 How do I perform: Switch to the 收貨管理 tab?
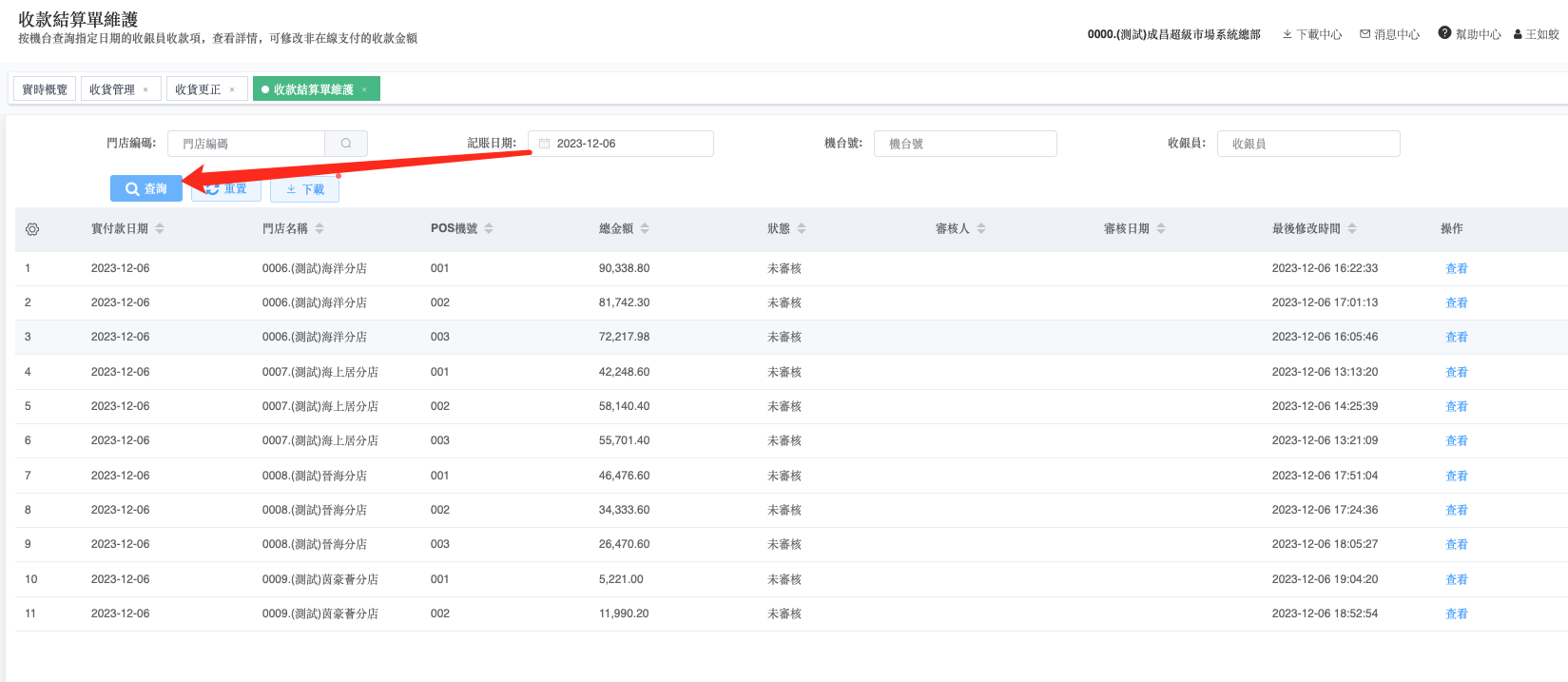click(x=112, y=89)
